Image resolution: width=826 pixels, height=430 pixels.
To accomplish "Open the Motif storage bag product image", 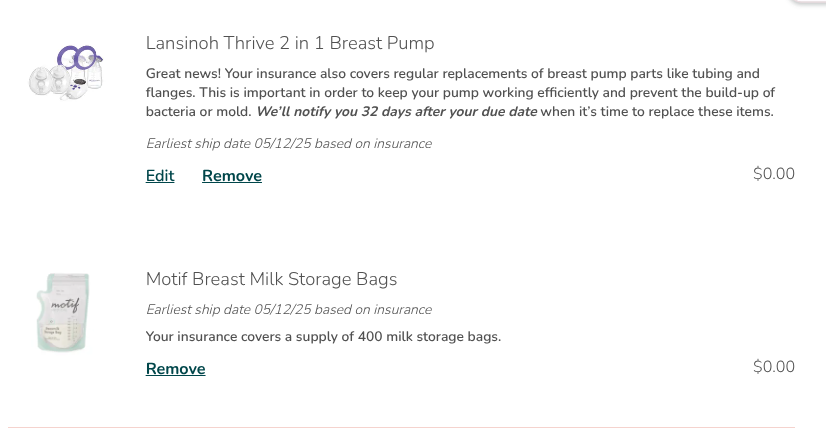I will [x=63, y=311].
